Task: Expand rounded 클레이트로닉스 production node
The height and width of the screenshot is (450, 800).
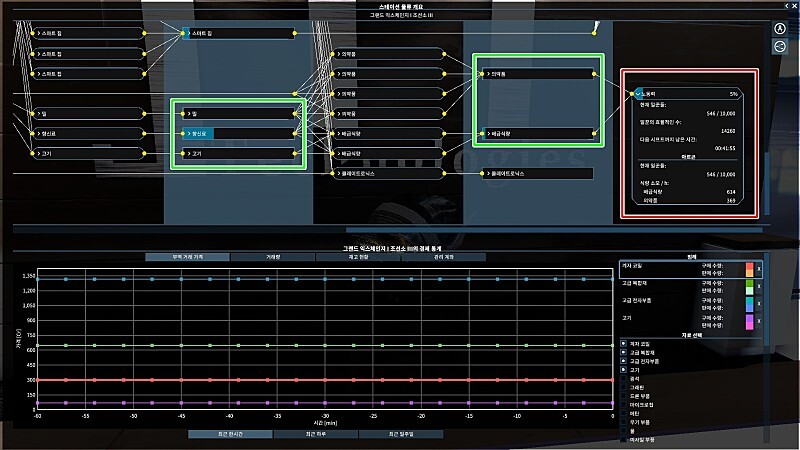Action: 339,173
